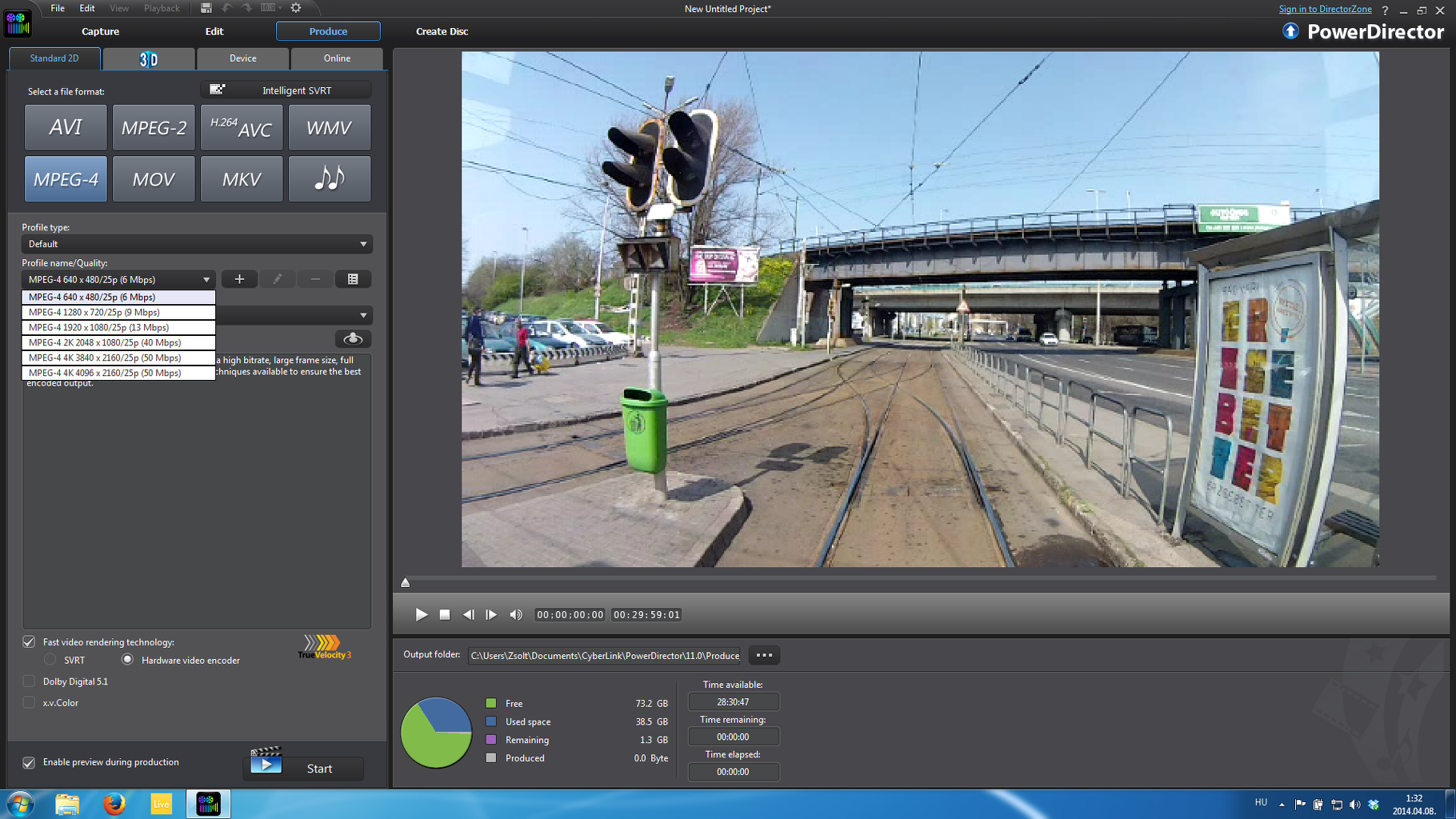Step to the next frame
1456x819 pixels.
[491, 615]
